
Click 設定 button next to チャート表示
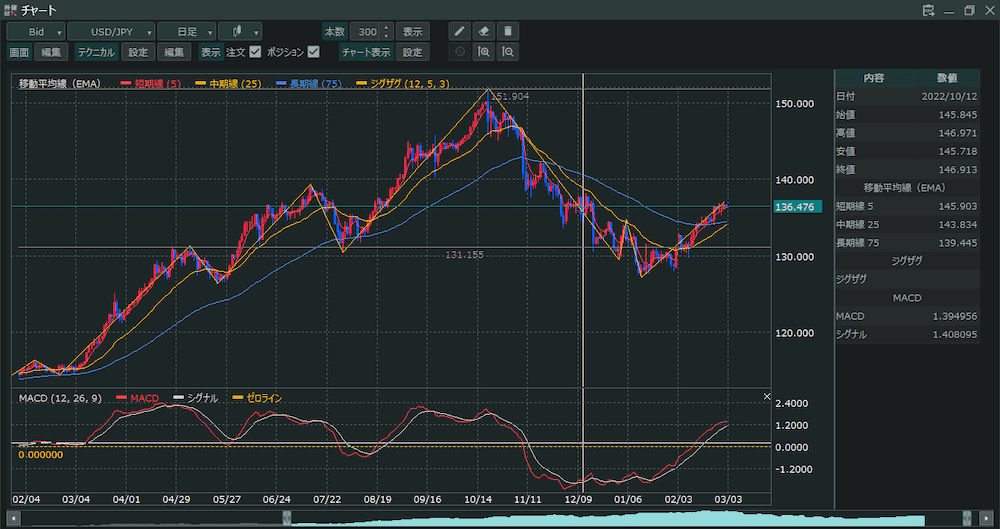click(x=413, y=52)
